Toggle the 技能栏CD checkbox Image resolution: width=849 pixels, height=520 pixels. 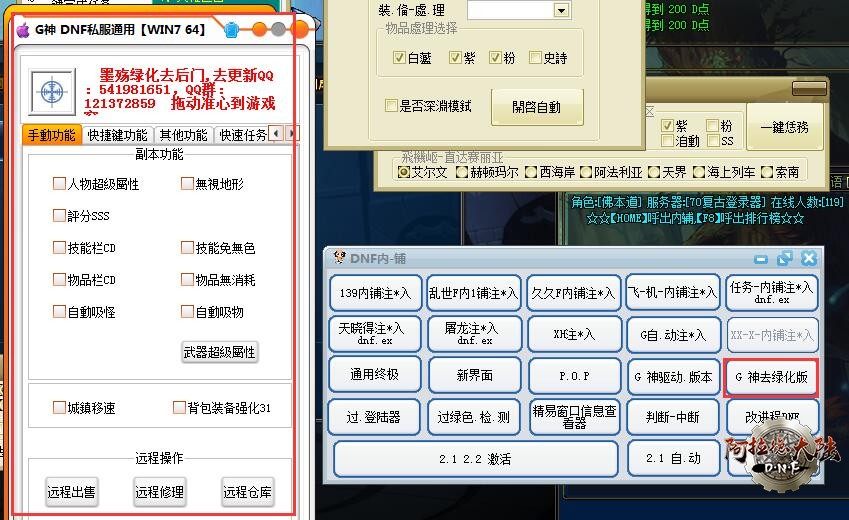59,248
